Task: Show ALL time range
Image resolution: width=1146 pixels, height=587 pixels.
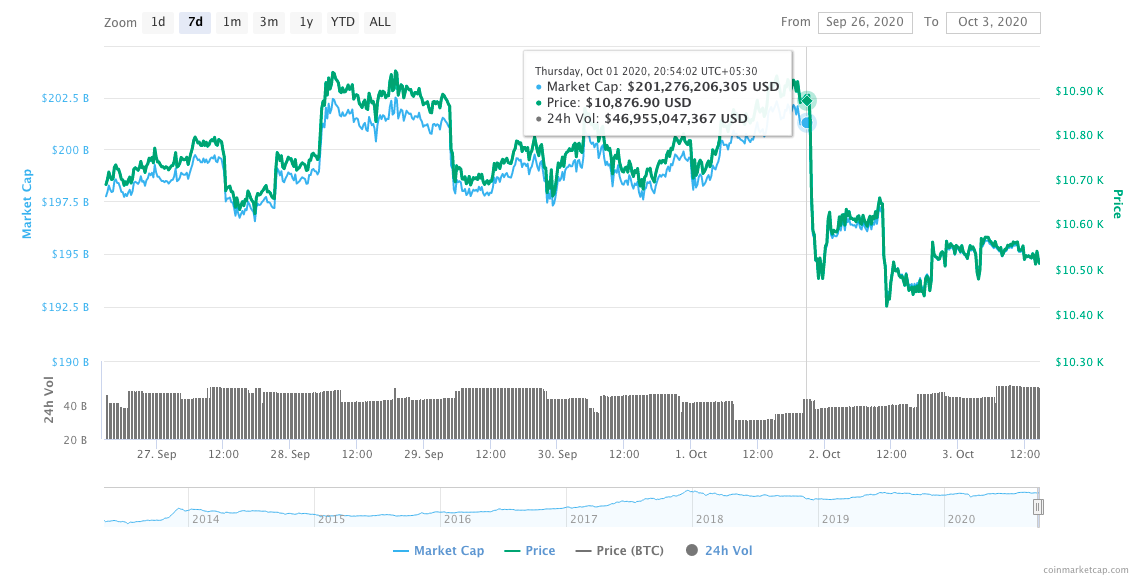Action: tap(380, 22)
